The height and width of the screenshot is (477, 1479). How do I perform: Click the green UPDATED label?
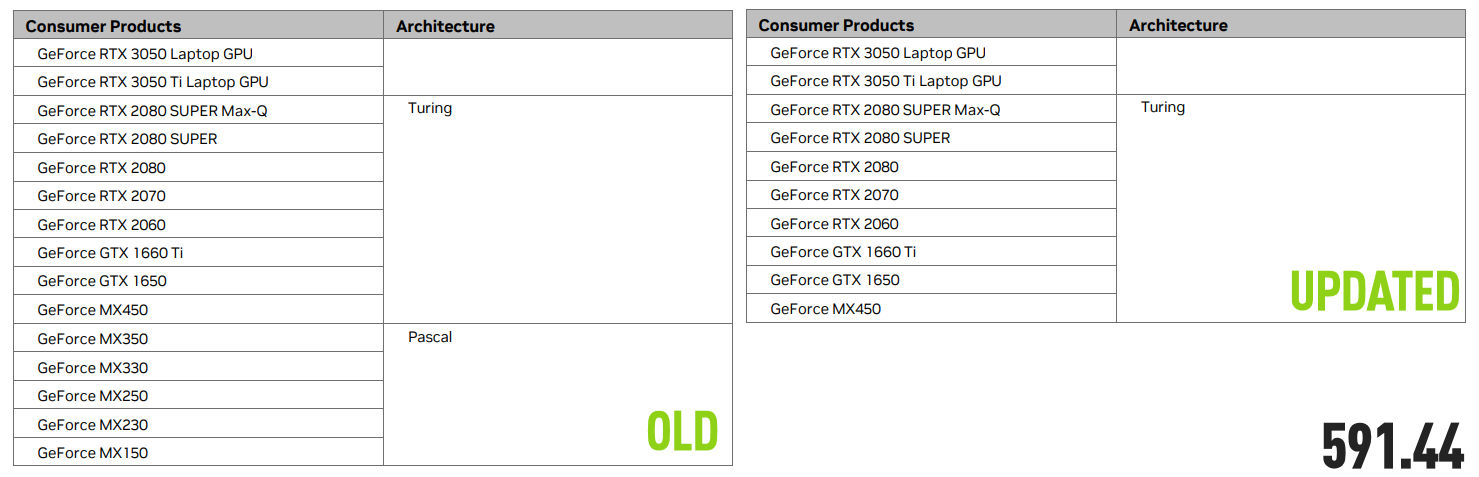click(x=1374, y=292)
